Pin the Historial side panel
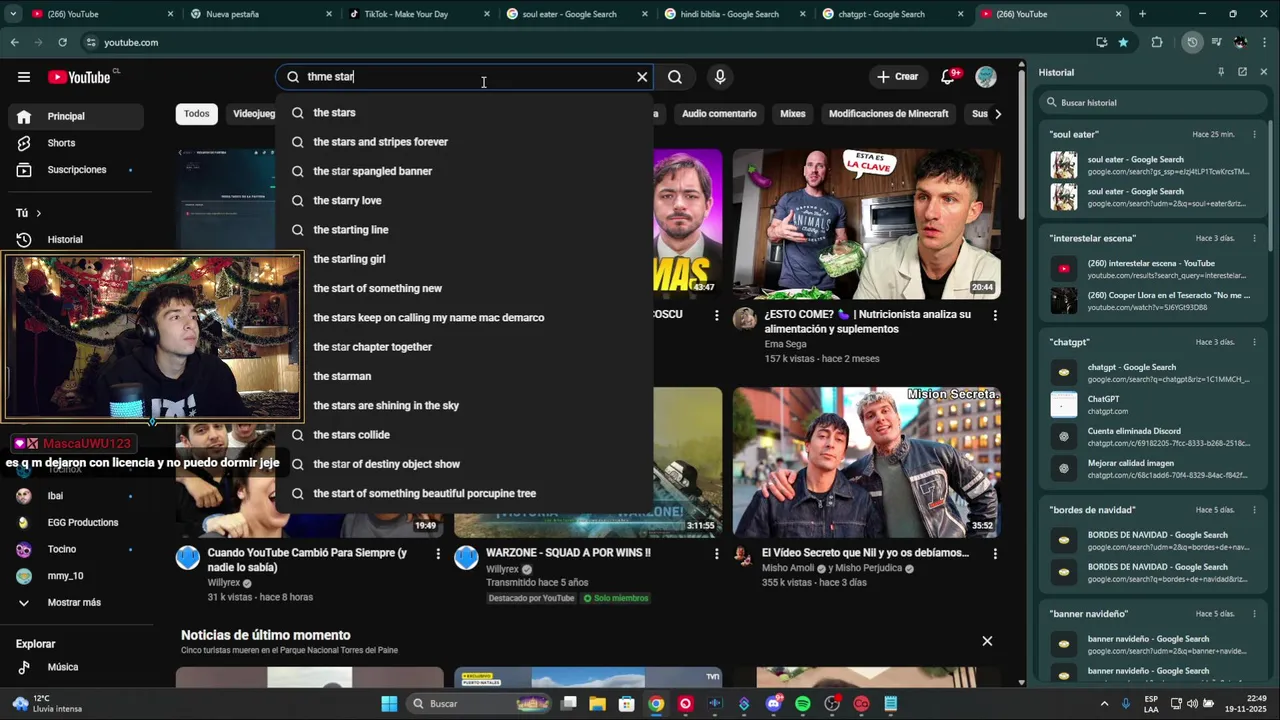 pos(1221,72)
